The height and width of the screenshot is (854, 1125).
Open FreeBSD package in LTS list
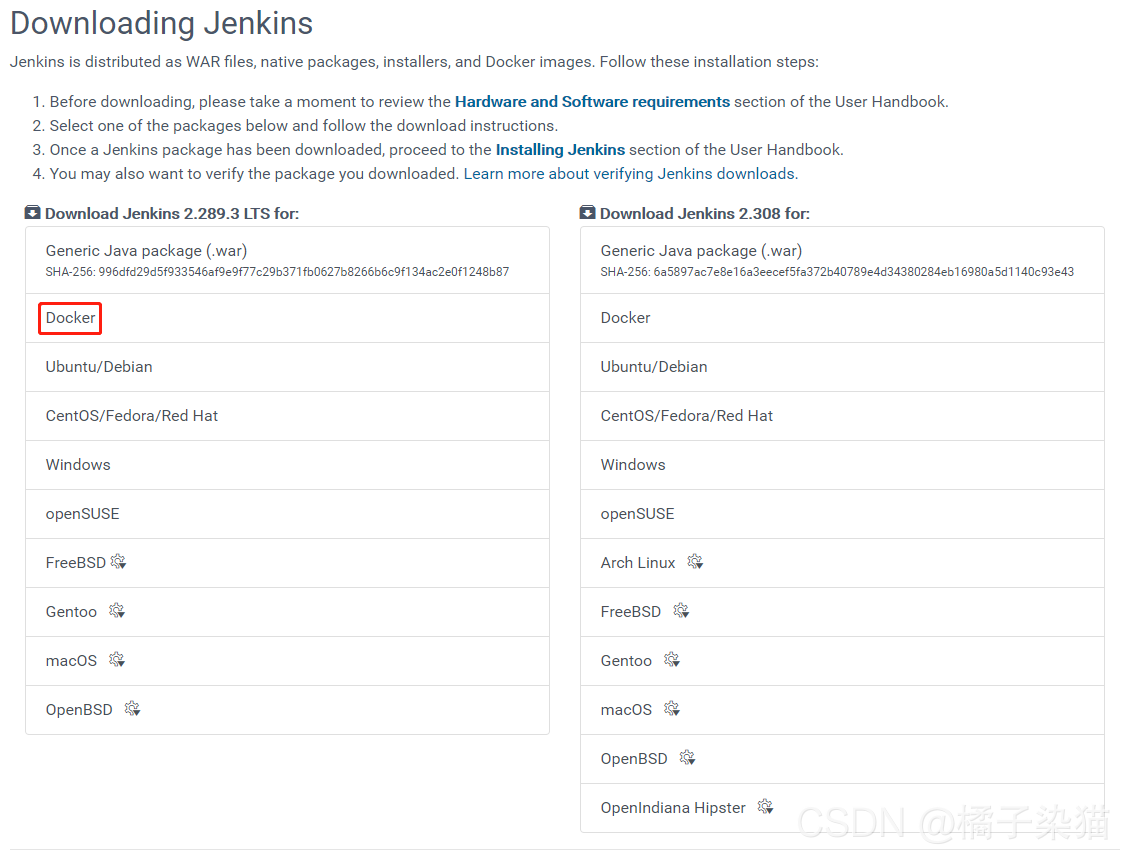(x=287, y=563)
